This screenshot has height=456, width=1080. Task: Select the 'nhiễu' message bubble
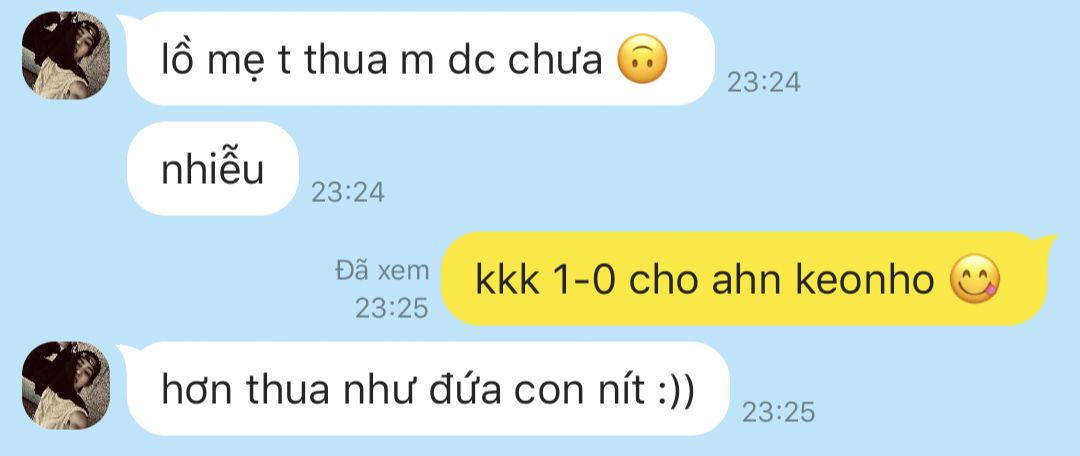pyautogui.click(x=213, y=169)
